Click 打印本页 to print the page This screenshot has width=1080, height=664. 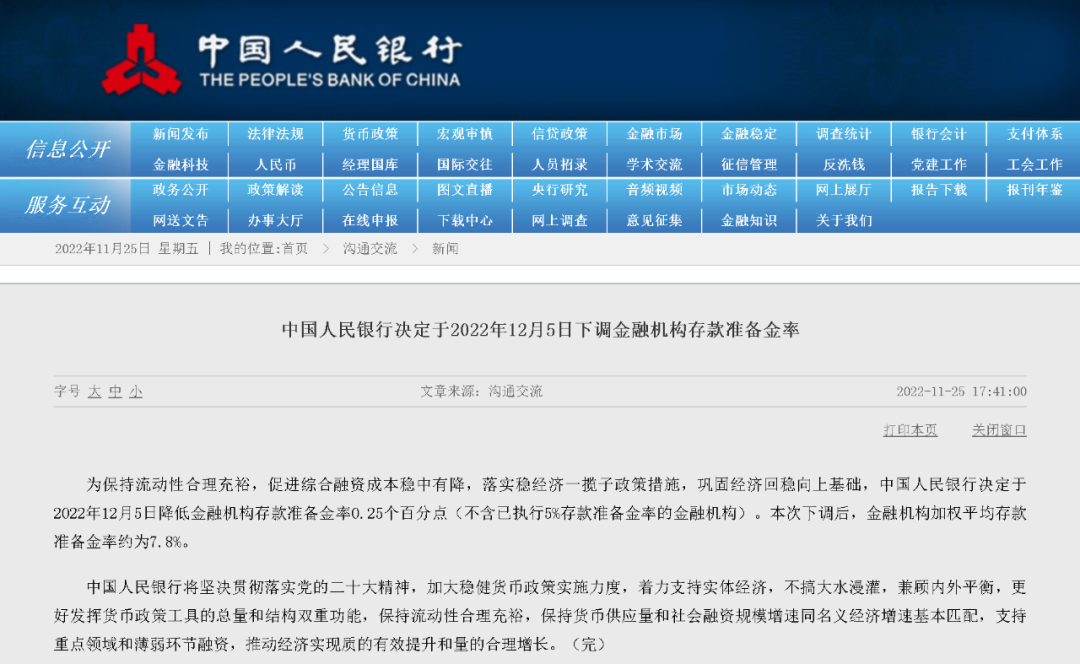point(911,430)
